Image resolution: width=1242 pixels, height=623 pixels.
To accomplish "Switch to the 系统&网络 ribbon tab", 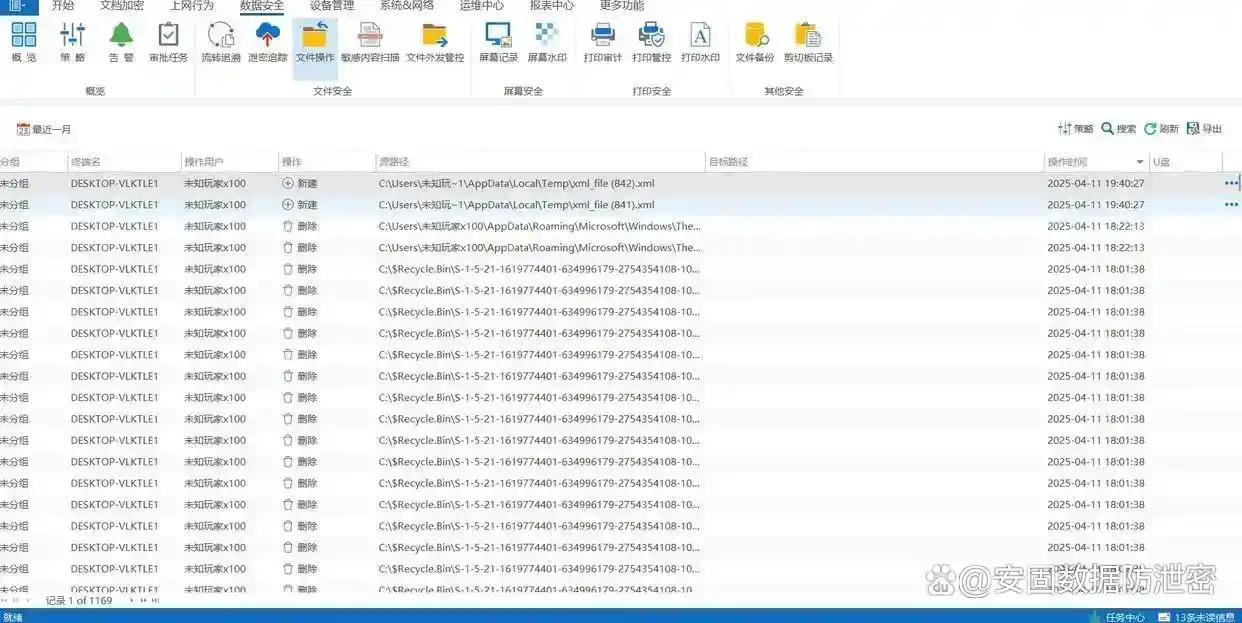I will click(406, 6).
